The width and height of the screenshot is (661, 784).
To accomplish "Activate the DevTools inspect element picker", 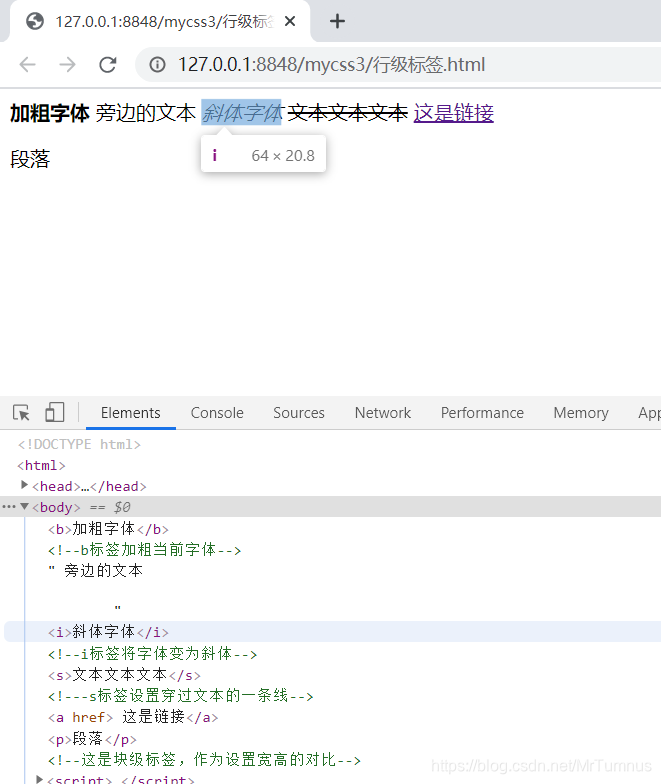I will point(22,413).
